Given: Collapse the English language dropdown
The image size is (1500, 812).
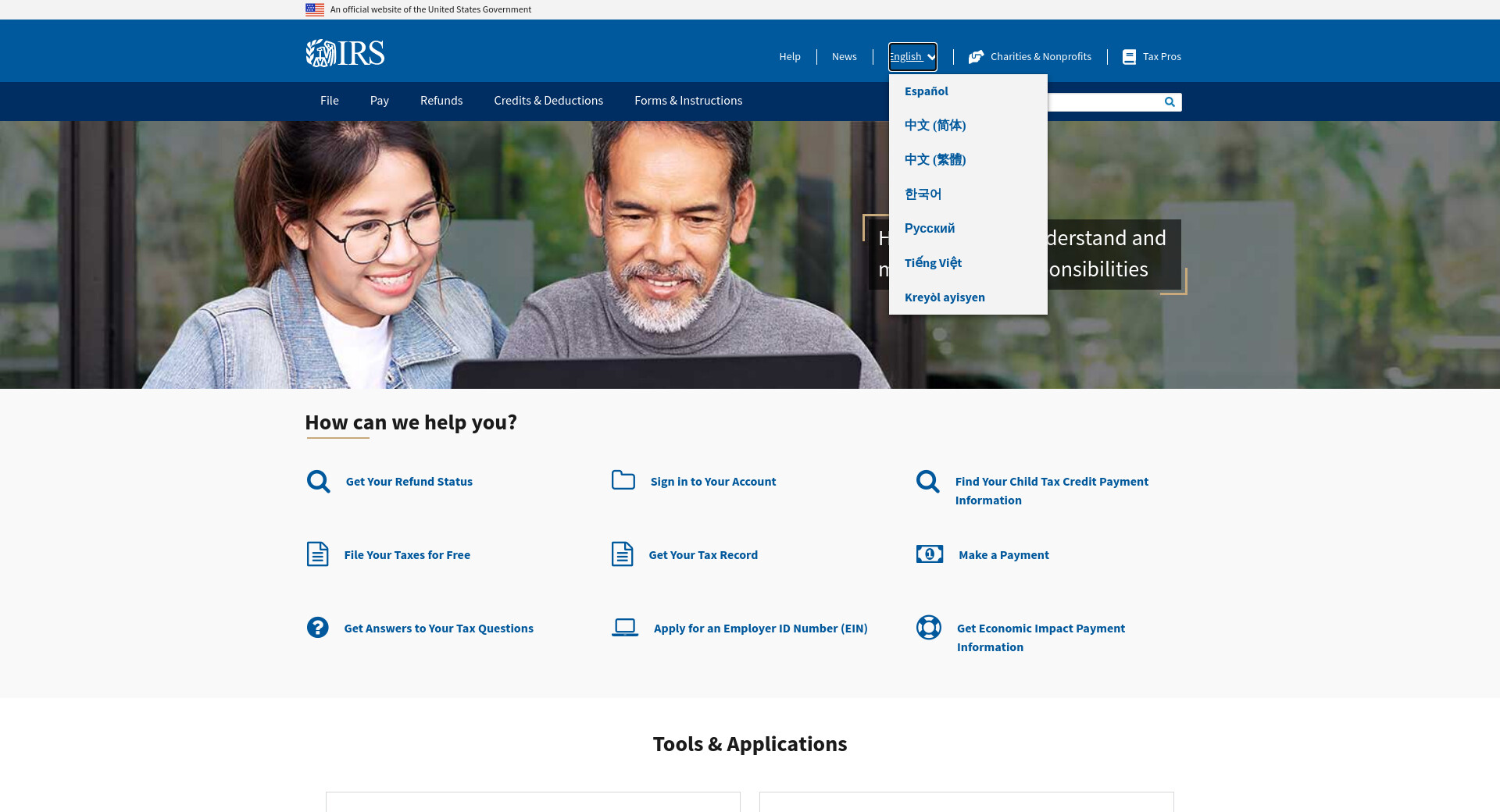Looking at the screenshot, I should click(x=912, y=57).
